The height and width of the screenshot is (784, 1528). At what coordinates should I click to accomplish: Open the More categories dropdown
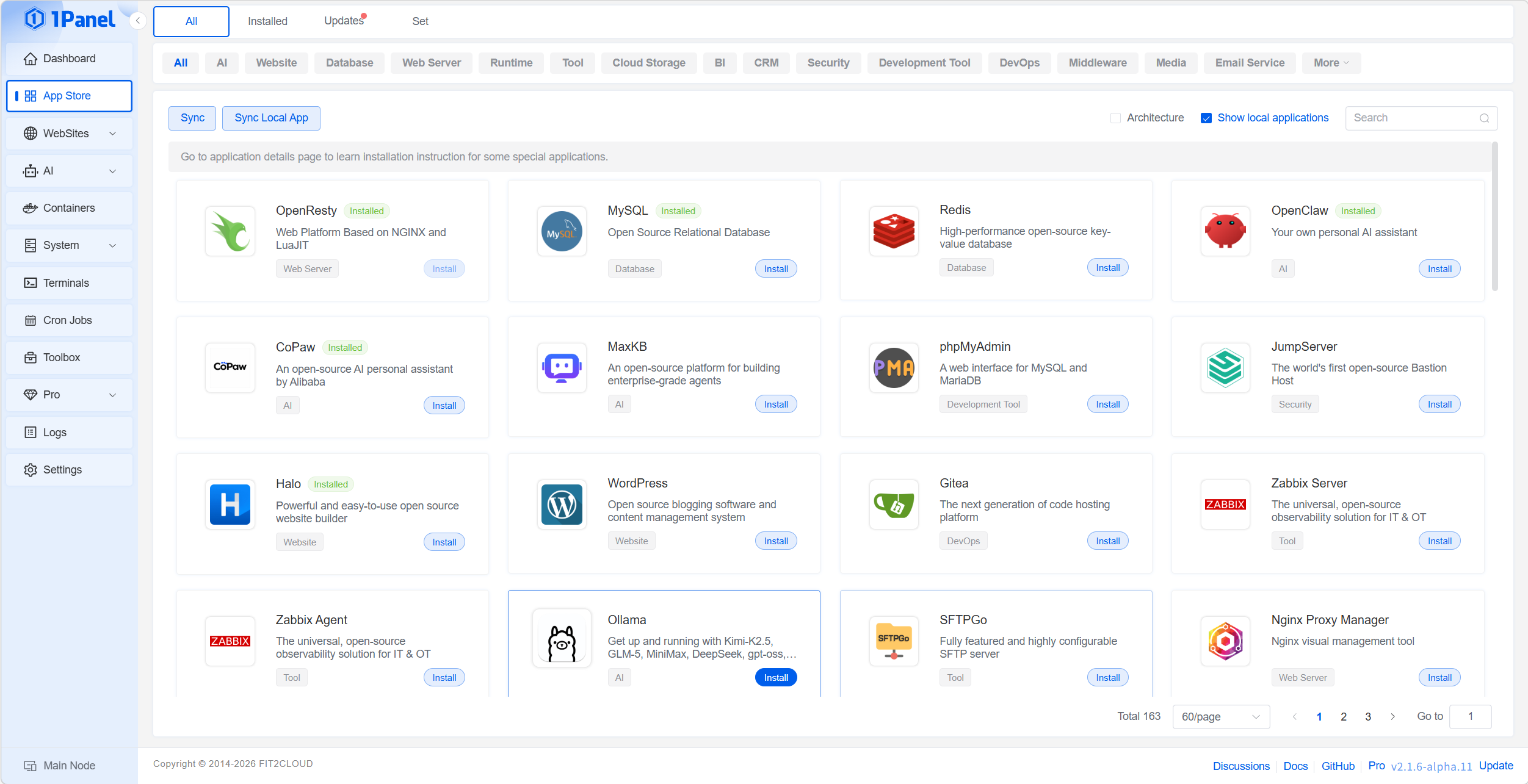click(x=1331, y=63)
